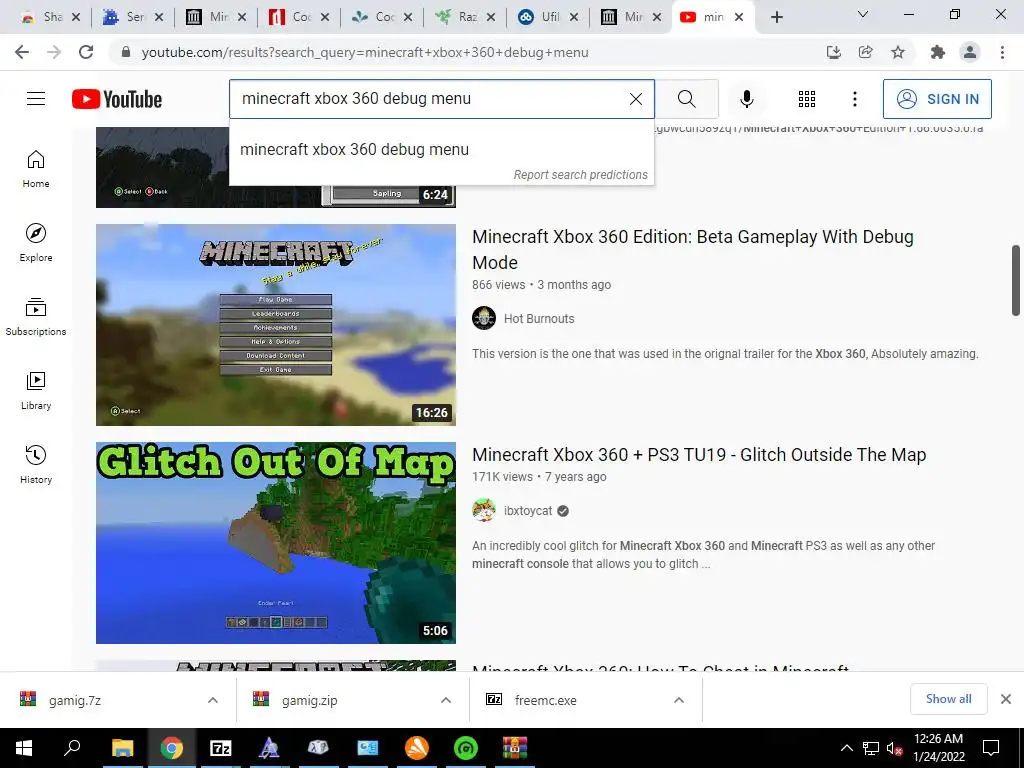Open Library in the sidebar
This screenshot has width=1024, height=768.
tap(36, 390)
